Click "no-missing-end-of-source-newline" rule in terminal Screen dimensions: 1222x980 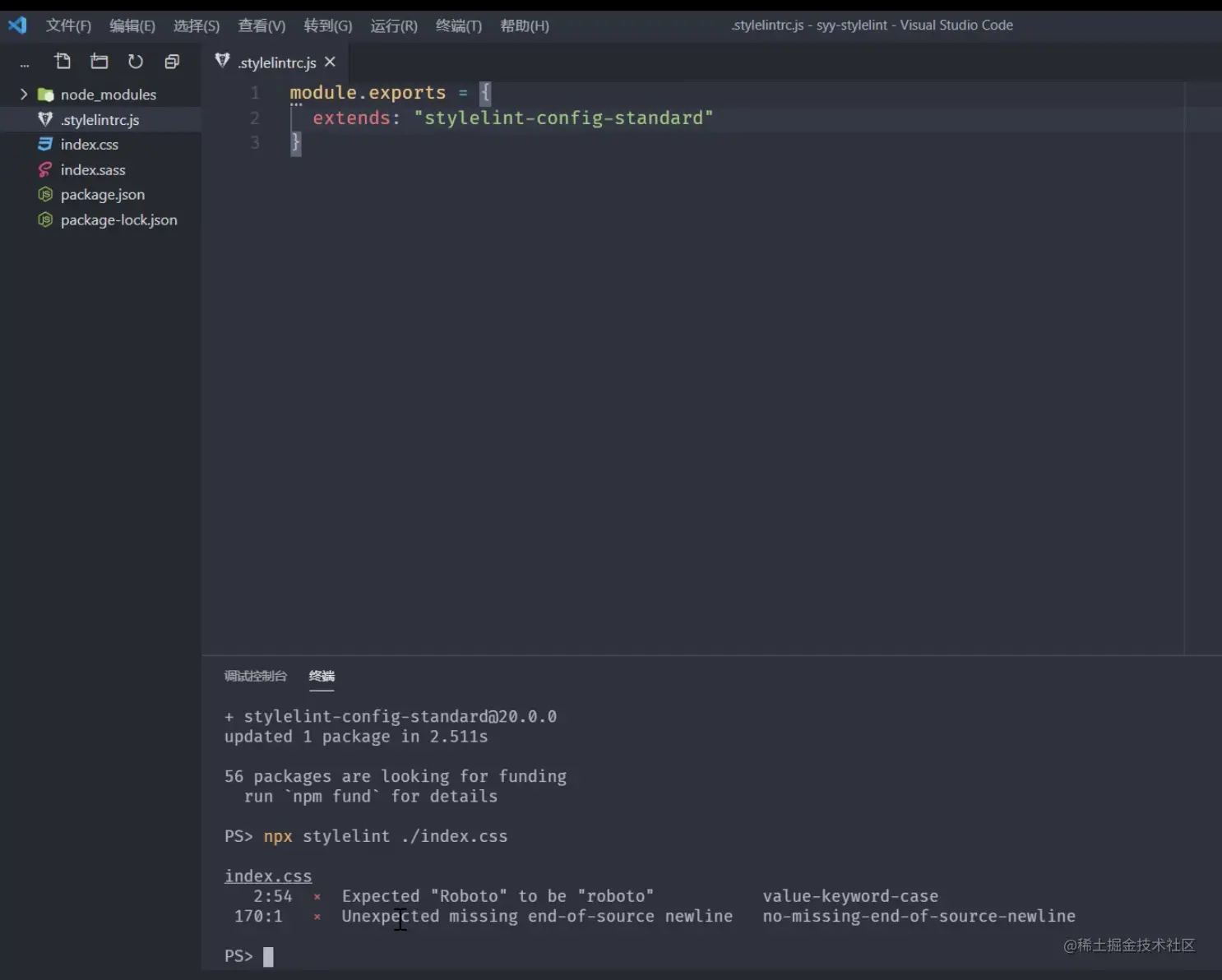[x=919, y=916]
